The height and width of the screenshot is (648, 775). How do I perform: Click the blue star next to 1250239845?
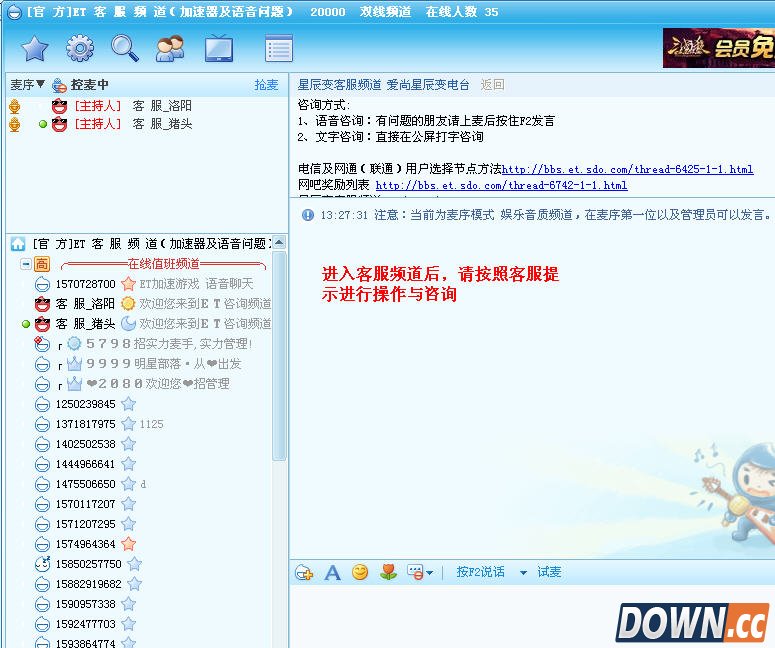point(129,404)
